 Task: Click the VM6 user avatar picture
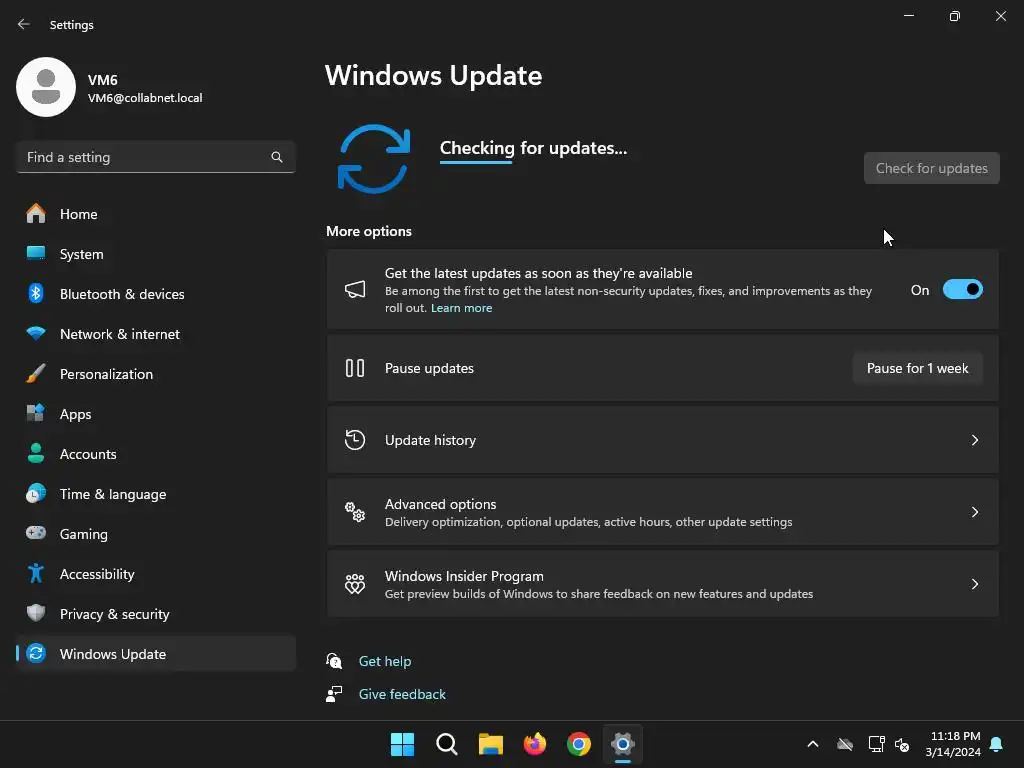tap(46, 87)
